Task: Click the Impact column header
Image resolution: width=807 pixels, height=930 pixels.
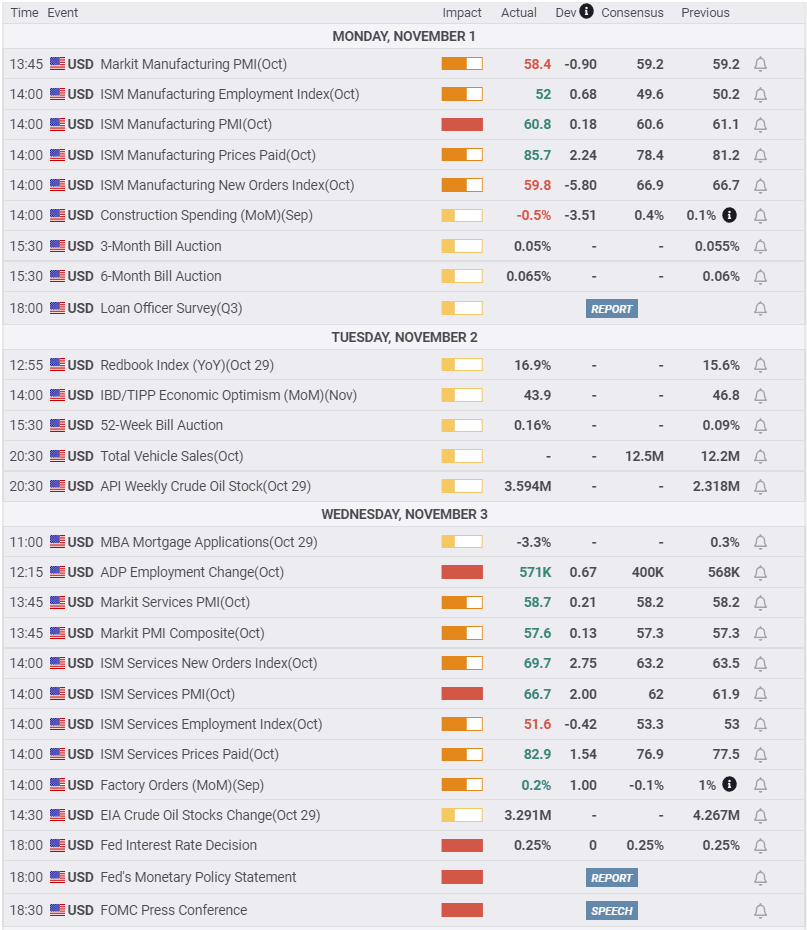Action: coord(461,12)
